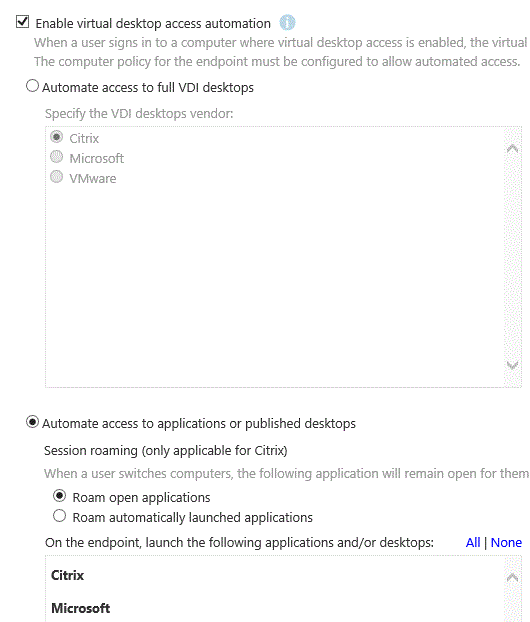Click the Microsoft group heading in applications list
This screenshot has height=622, width=530.
(81, 608)
